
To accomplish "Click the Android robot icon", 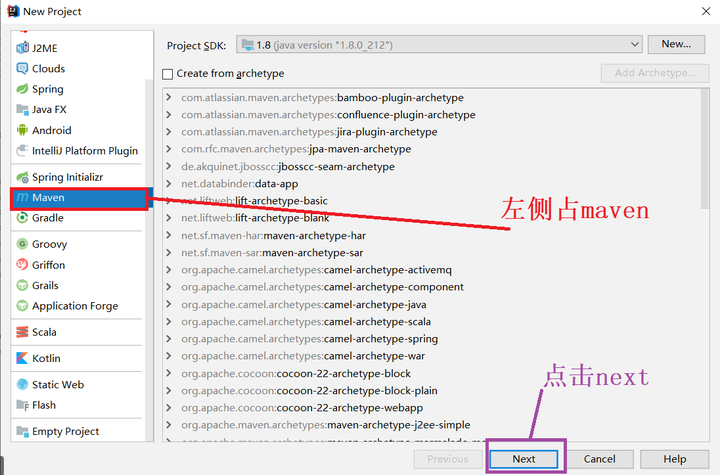I will point(22,130).
